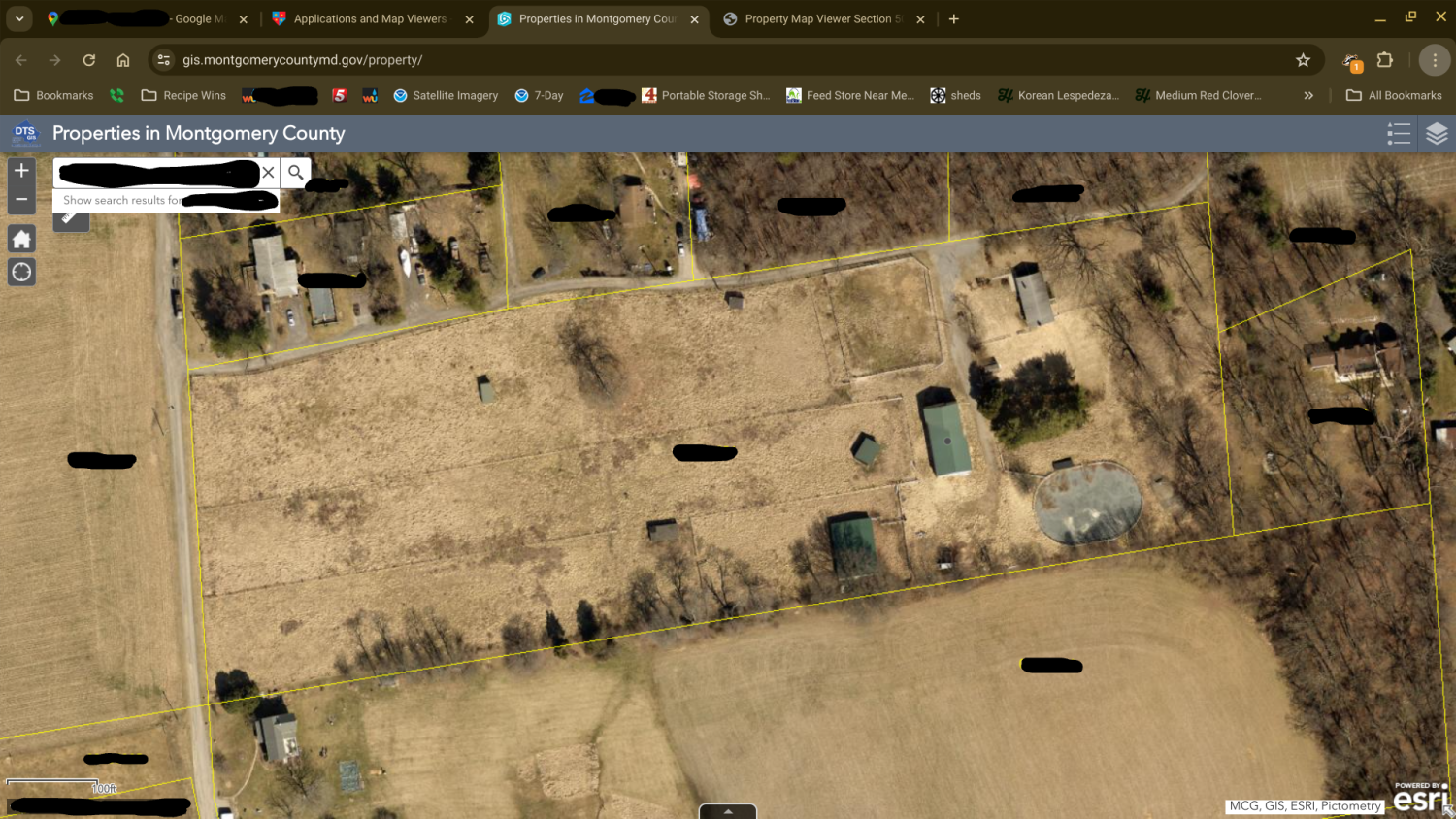
Task: Click the DTS GIS logo
Action: (x=23, y=133)
